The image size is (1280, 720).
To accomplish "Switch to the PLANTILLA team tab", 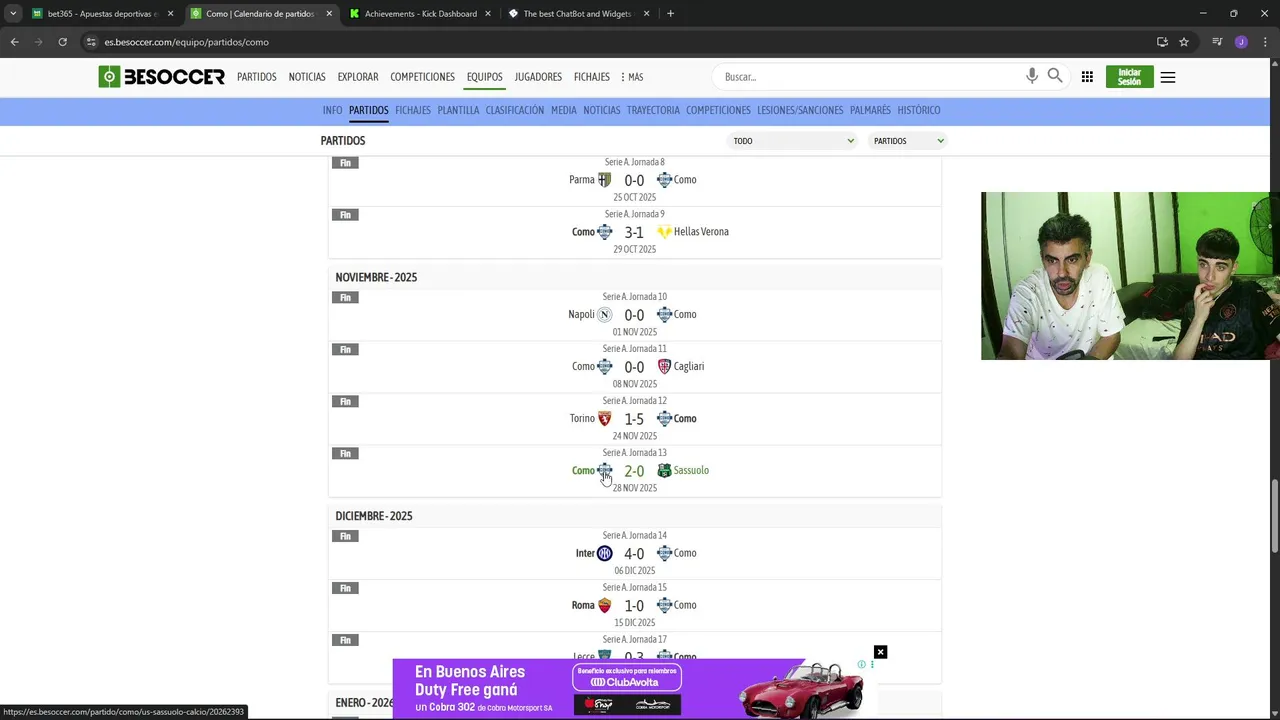I will point(458,110).
